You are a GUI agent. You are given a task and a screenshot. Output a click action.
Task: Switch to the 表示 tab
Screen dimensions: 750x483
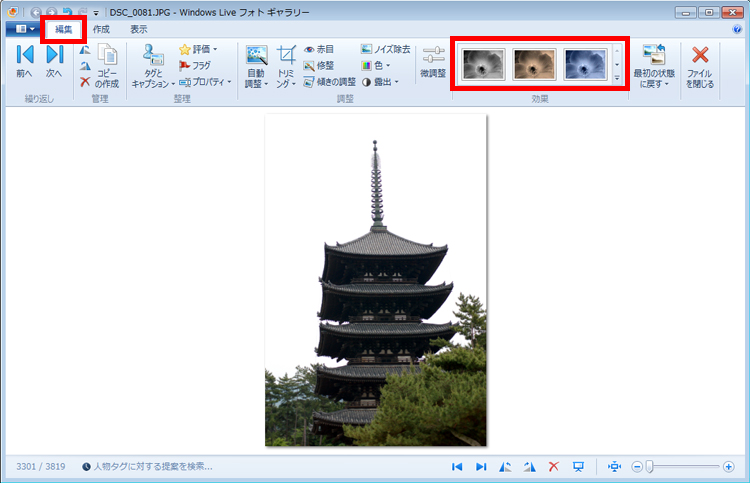pos(139,29)
